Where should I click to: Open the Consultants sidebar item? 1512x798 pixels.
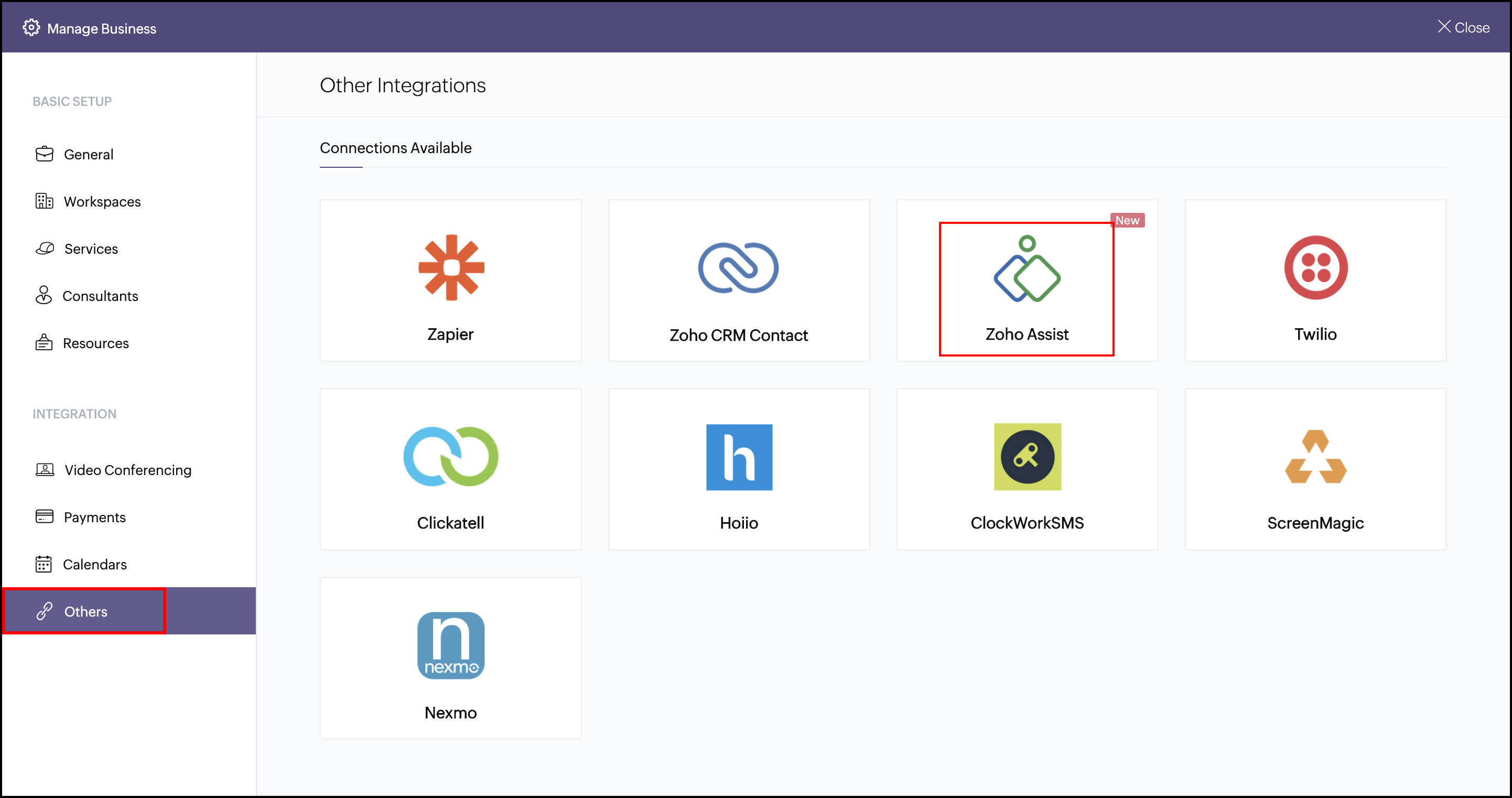(x=100, y=296)
